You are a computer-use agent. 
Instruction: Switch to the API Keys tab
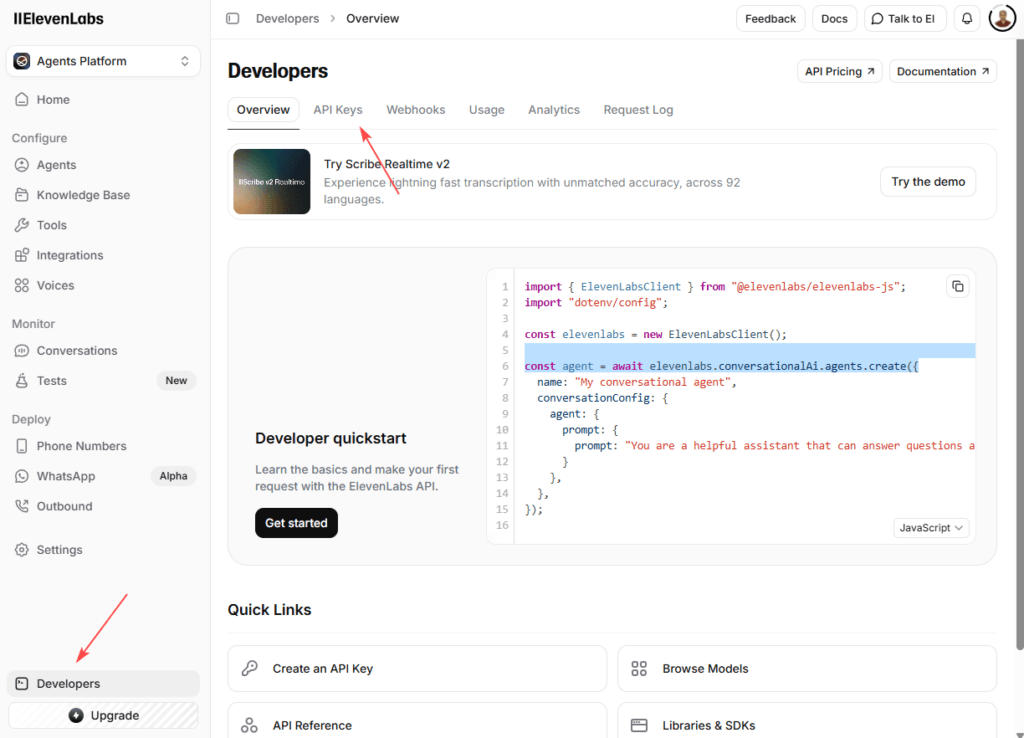(338, 110)
